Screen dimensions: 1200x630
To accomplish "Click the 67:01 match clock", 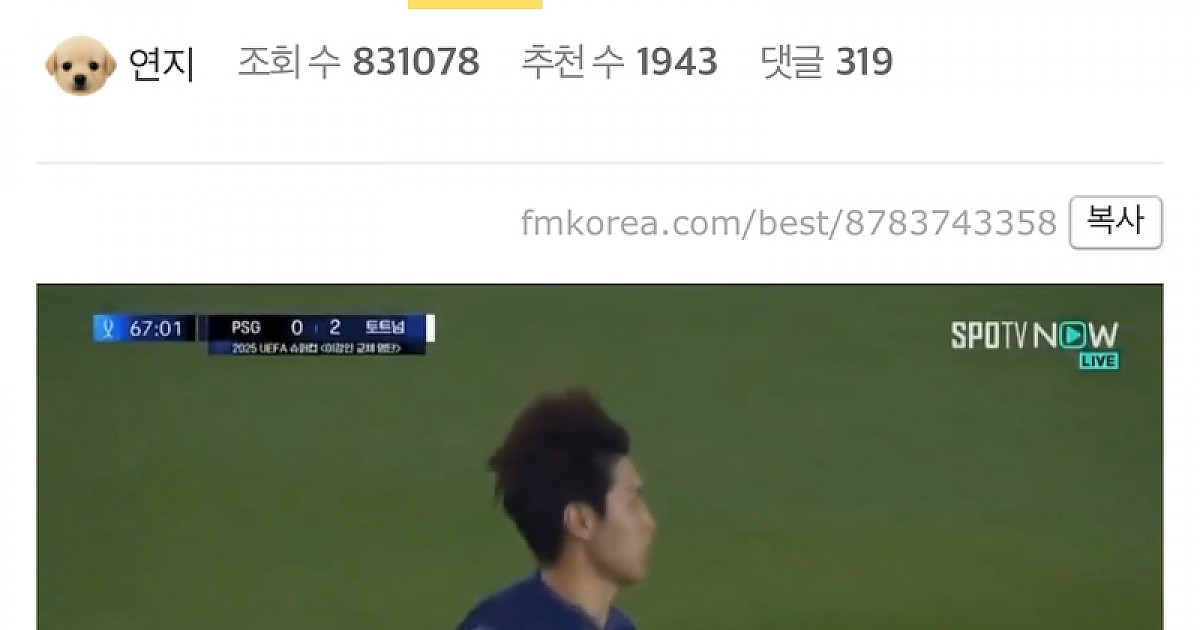I will (155, 328).
